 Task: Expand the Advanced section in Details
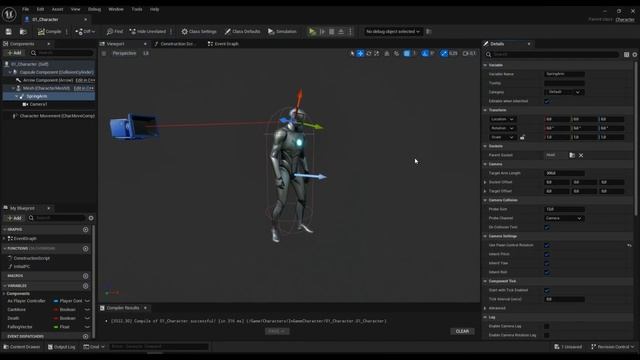tap(485, 308)
